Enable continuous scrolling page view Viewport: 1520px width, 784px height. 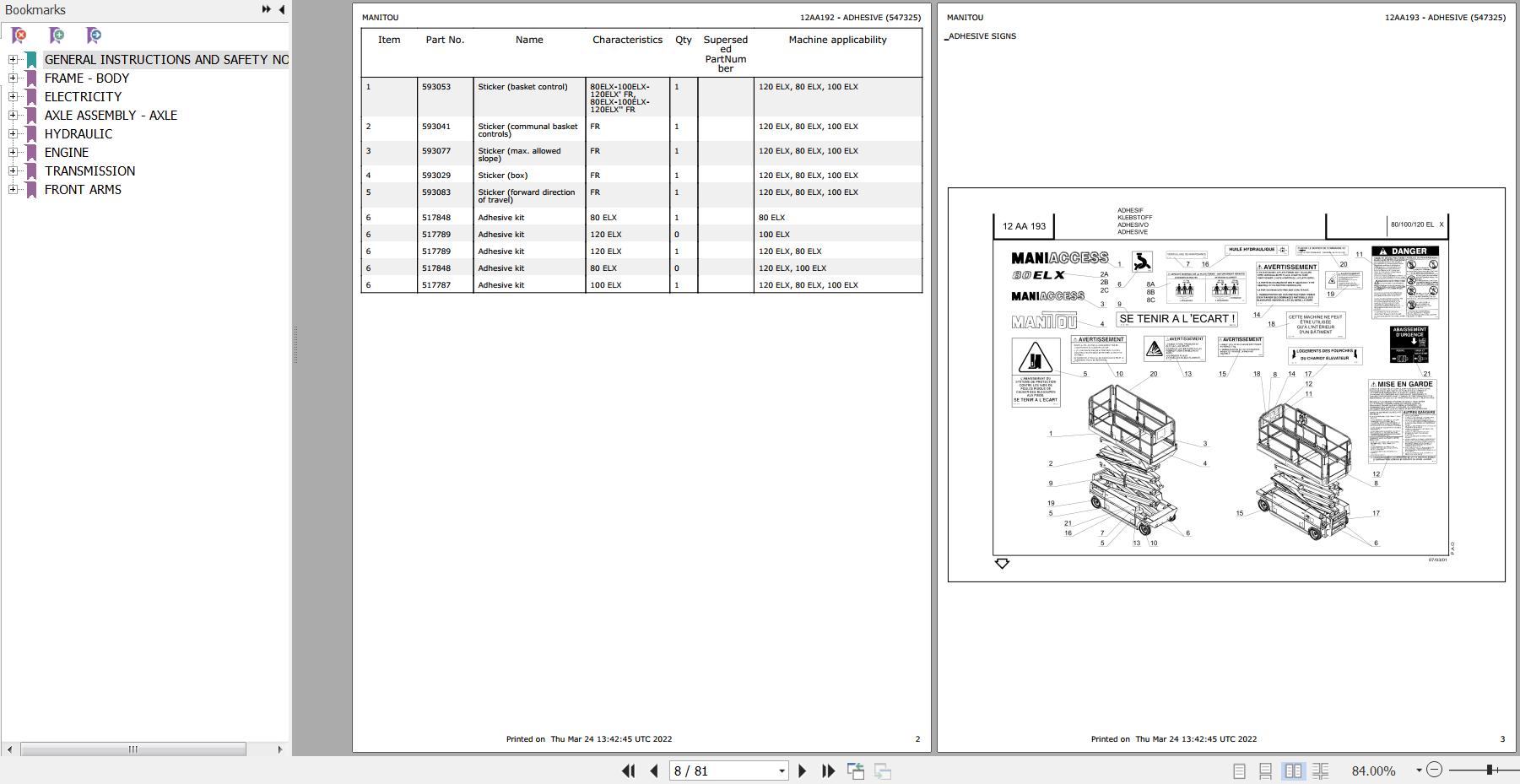click(1265, 770)
